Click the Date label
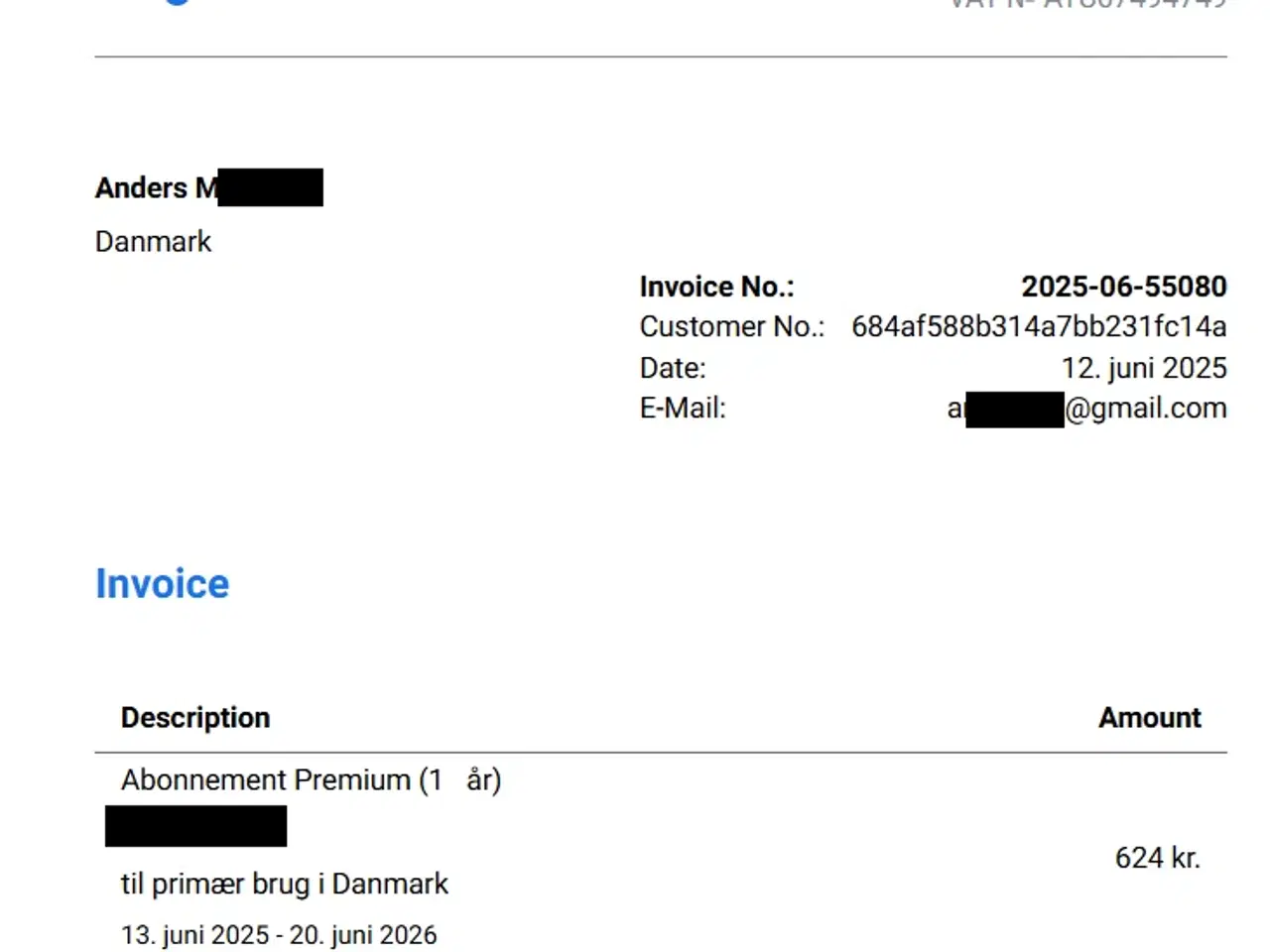The image size is (1270, 952). (672, 368)
